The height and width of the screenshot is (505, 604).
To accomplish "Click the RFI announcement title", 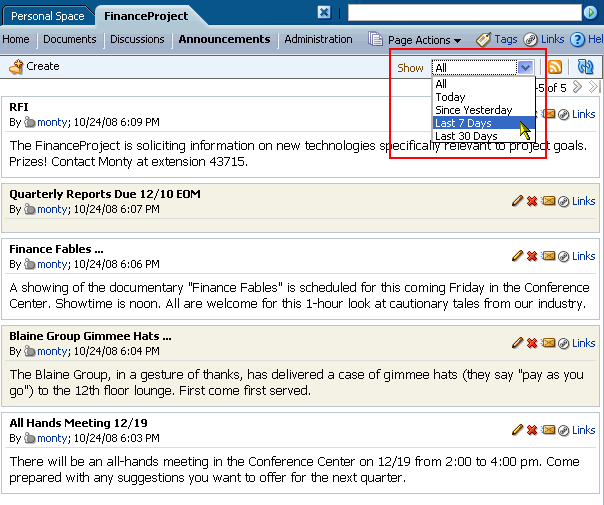I will tap(19, 107).
